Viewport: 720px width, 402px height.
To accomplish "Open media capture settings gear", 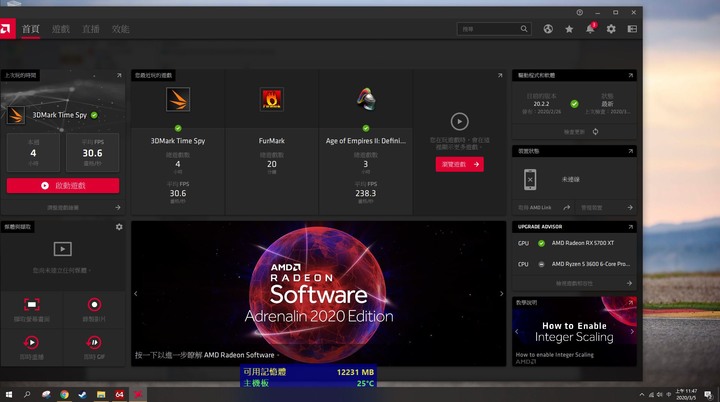I will click(x=119, y=227).
